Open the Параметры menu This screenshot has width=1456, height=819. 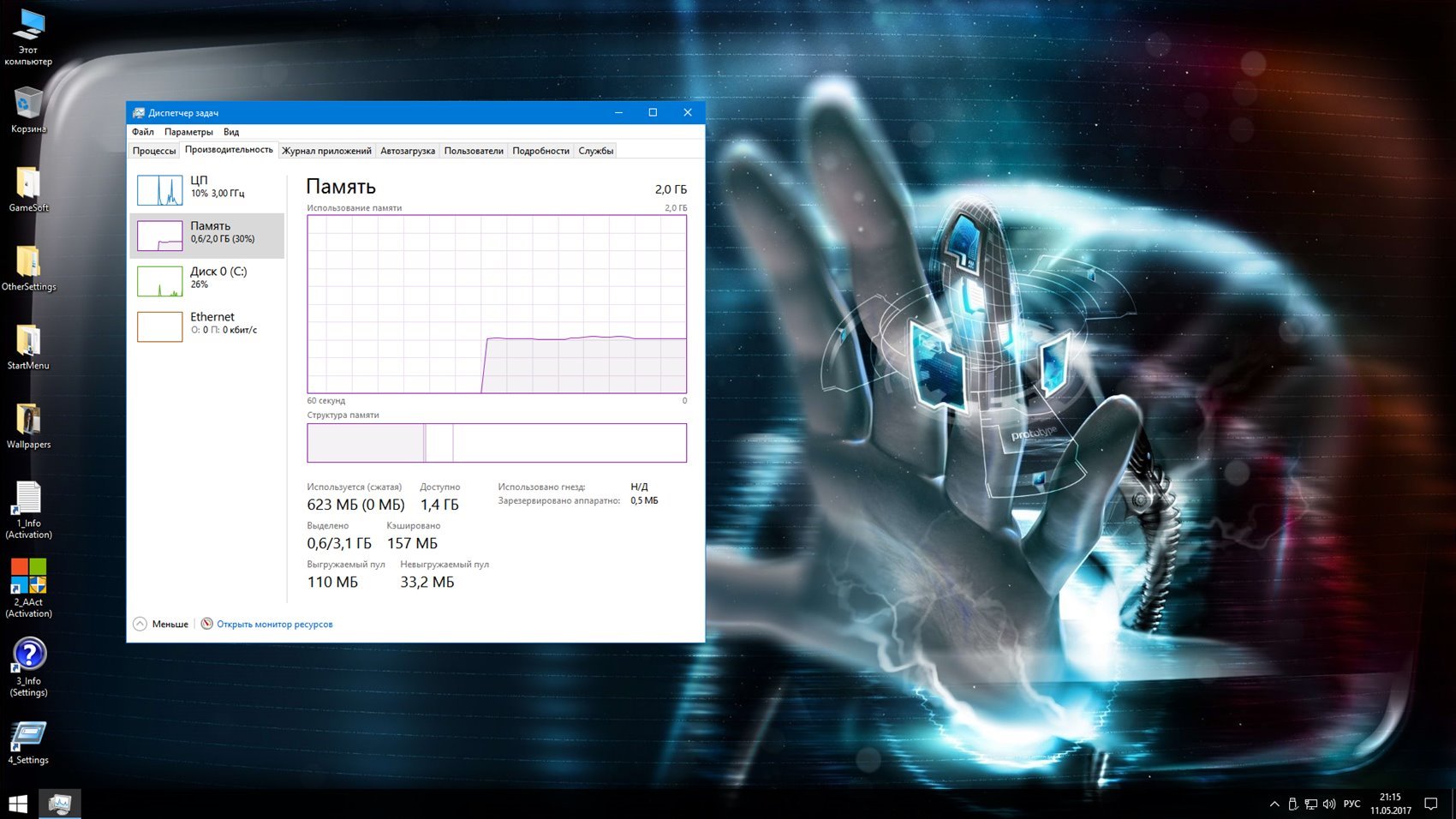tap(188, 132)
